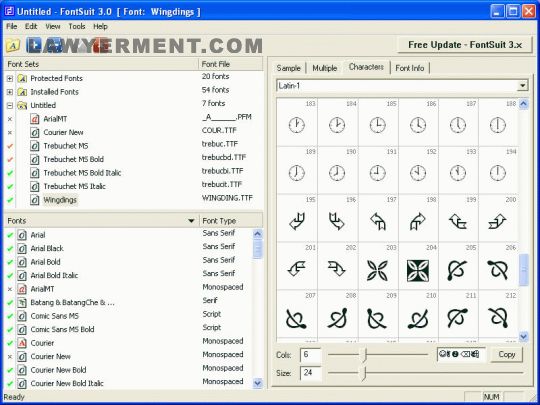This screenshot has height=405, width=540.
Task: Pick the swirl glyph numbered 206
Action: tap(498, 270)
